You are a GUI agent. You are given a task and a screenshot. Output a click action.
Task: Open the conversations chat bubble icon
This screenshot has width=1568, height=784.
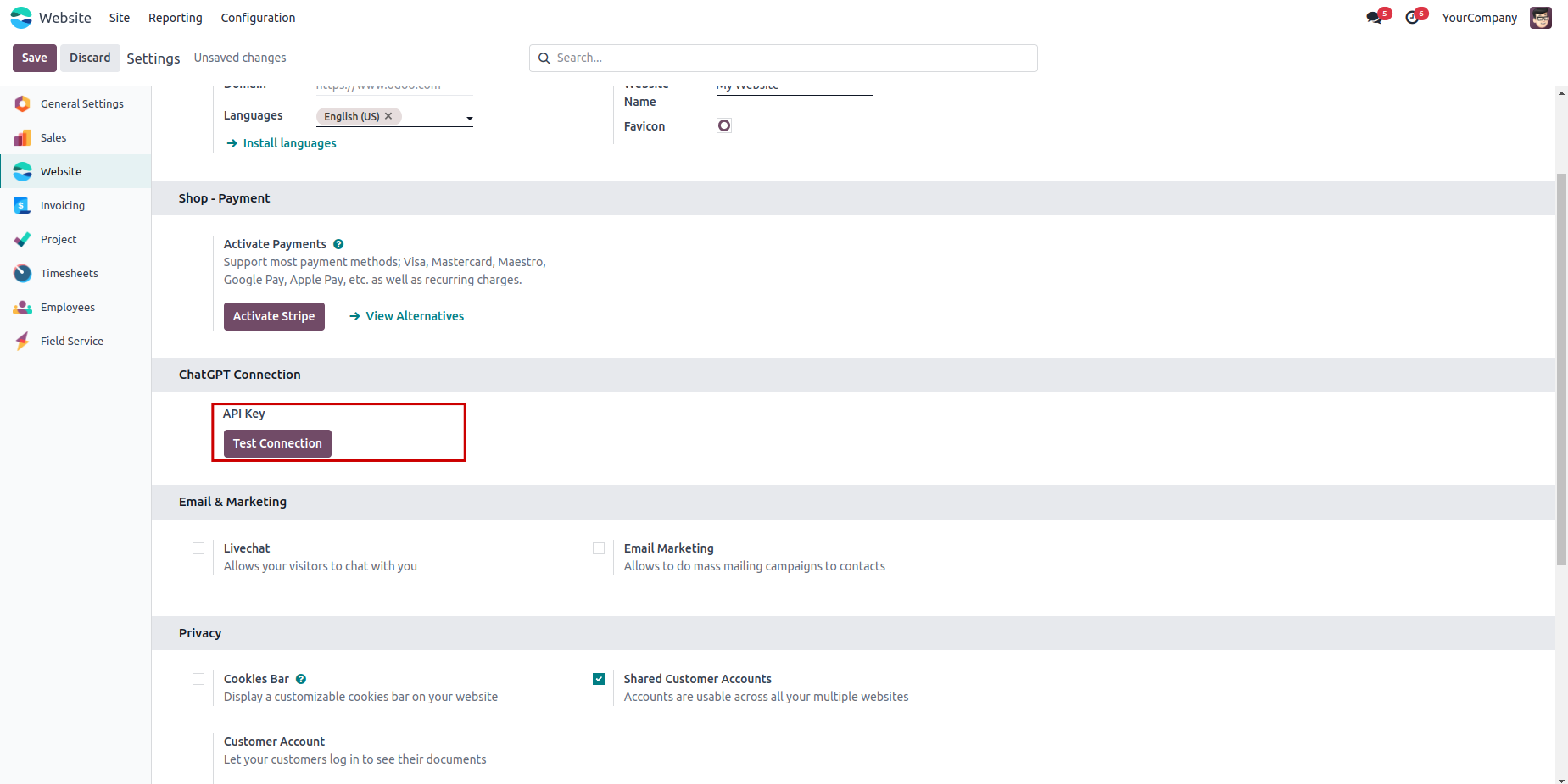[x=1374, y=18]
